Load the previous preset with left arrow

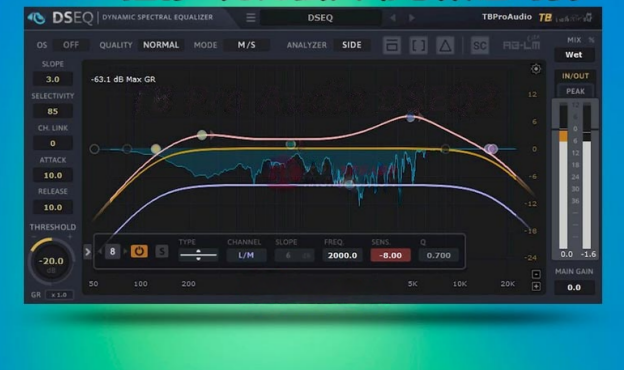(x=393, y=18)
